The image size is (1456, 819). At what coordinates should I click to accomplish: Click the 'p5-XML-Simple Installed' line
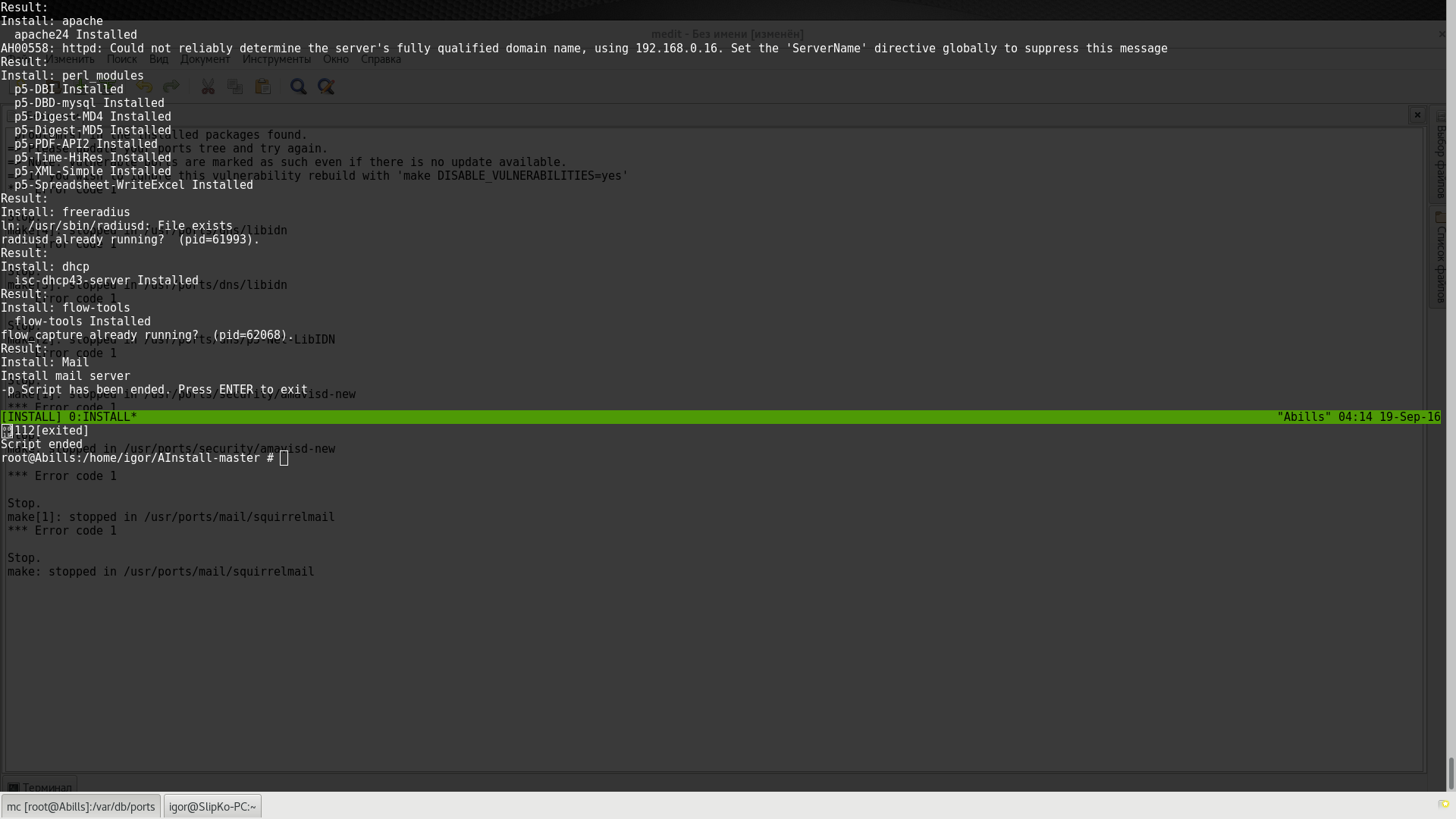(93, 171)
